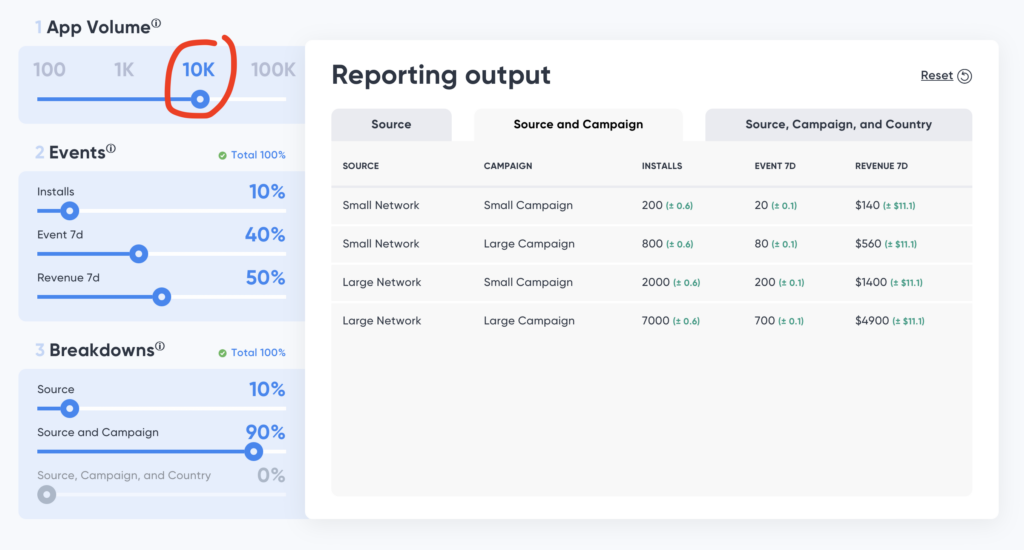Click the Reporting output heading
The height and width of the screenshot is (550, 1024).
click(x=441, y=75)
